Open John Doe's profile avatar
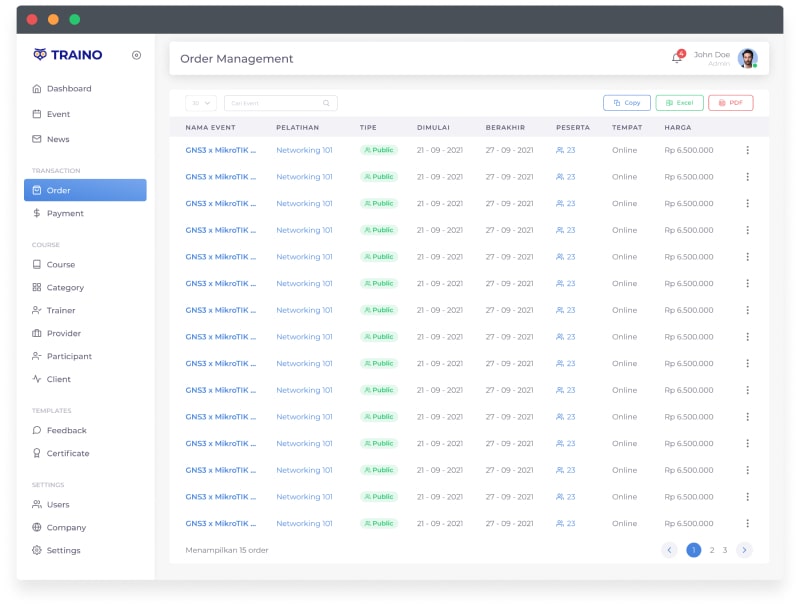Viewport: 800px width, 608px height. click(x=747, y=58)
